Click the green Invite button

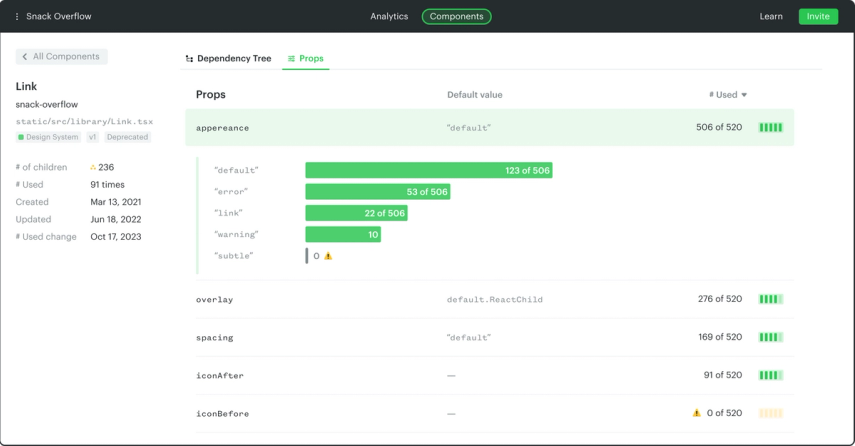[x=818, y=16]
